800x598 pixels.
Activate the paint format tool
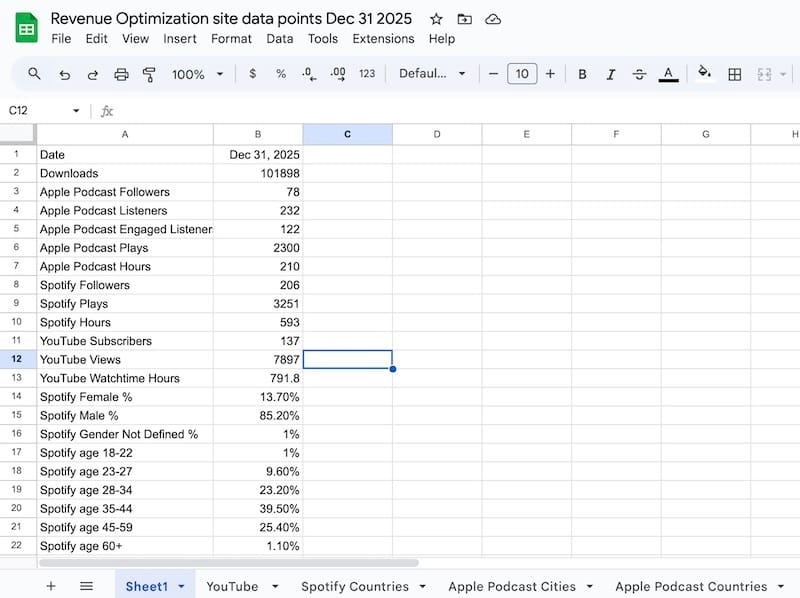pyautogui.click(x=149, y=74)
